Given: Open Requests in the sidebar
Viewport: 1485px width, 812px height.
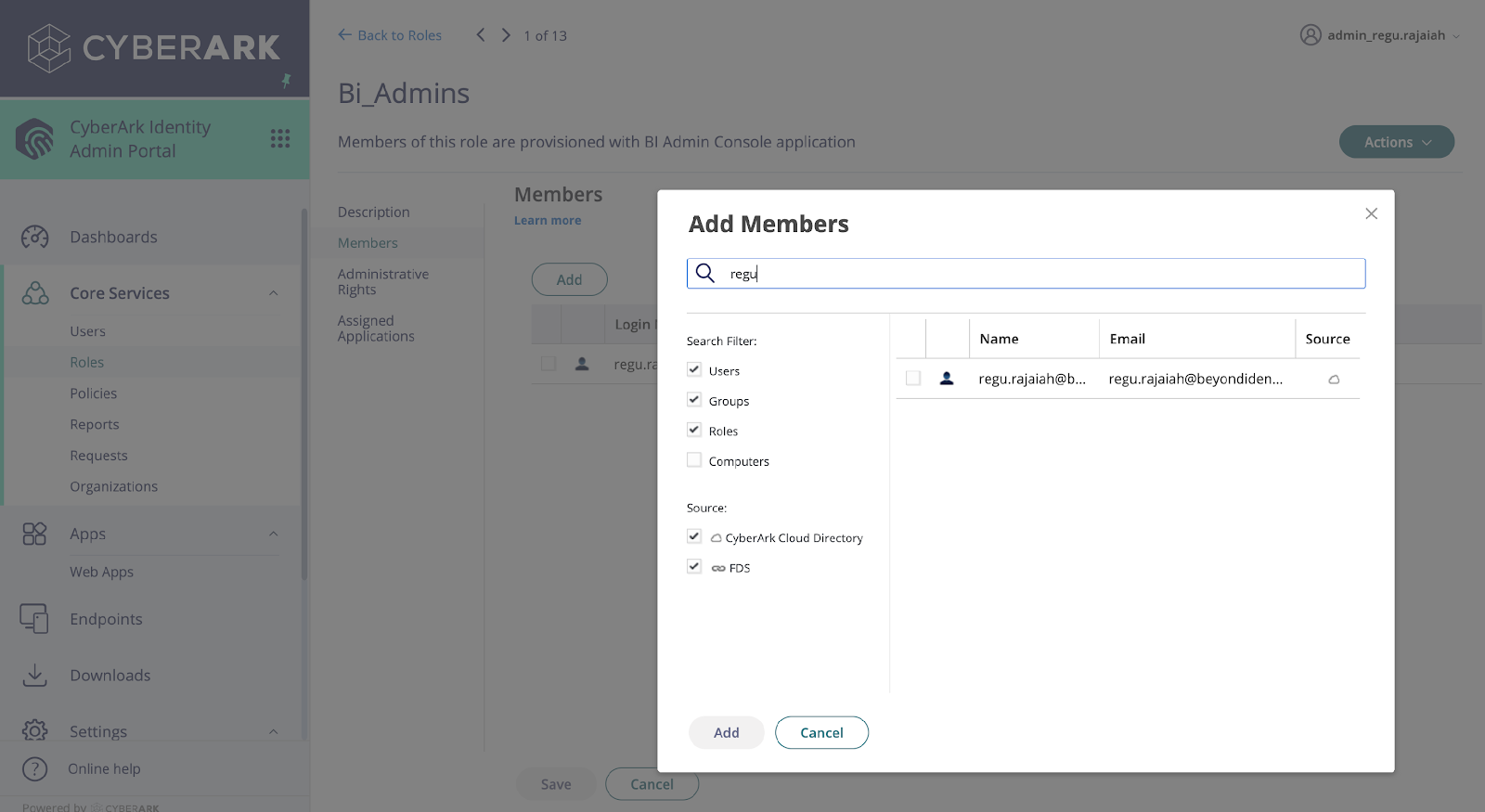Looking at the screenshot, I should pos(98,456).
